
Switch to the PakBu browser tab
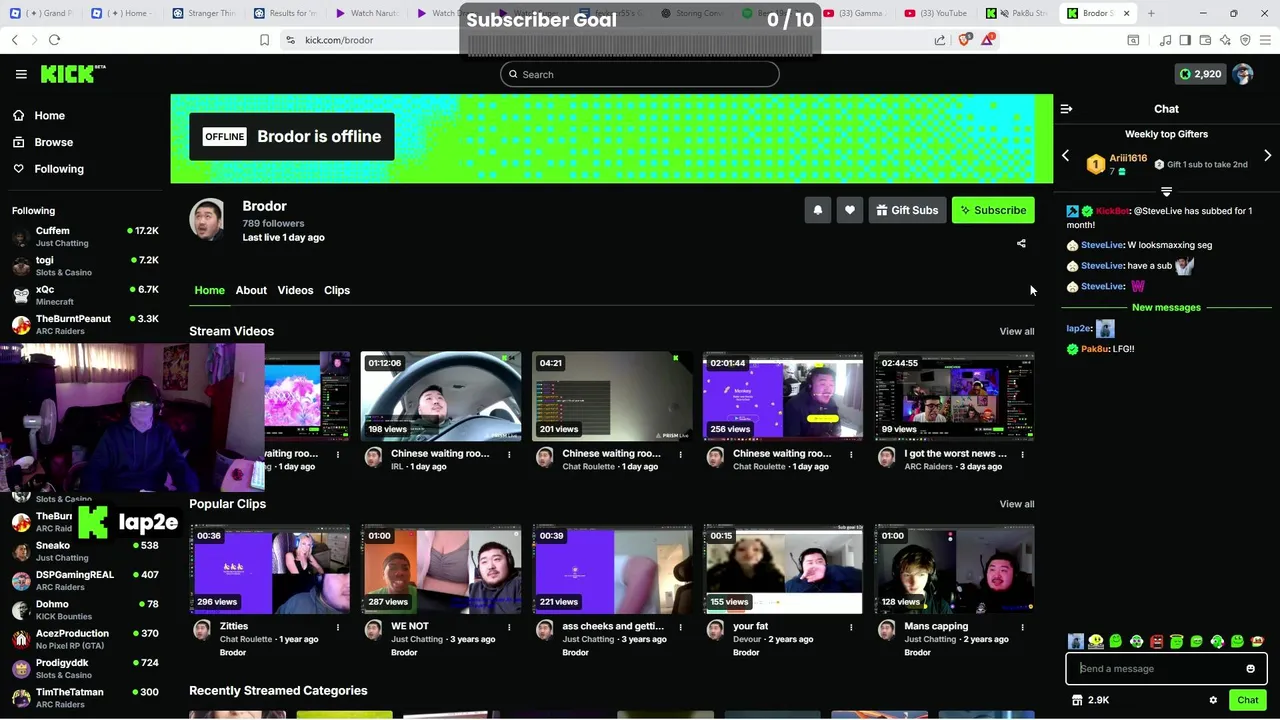point(1018,13)
